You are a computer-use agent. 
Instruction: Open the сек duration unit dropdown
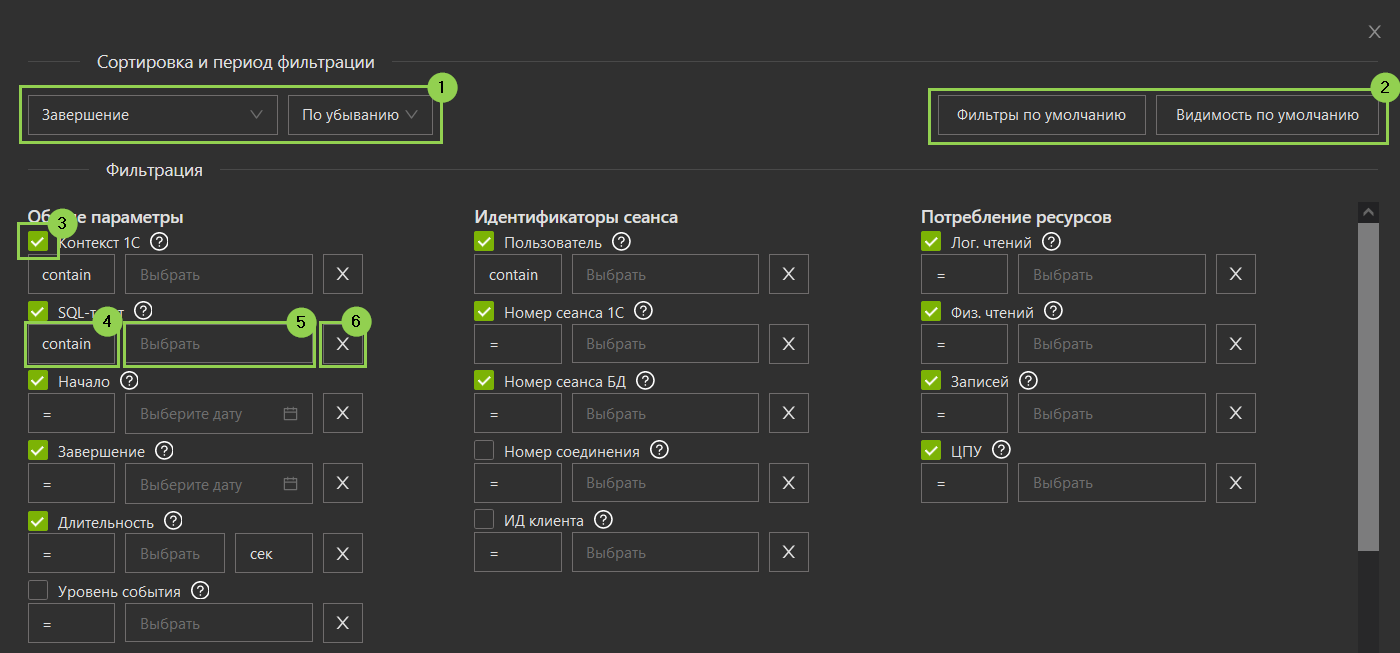273,553
